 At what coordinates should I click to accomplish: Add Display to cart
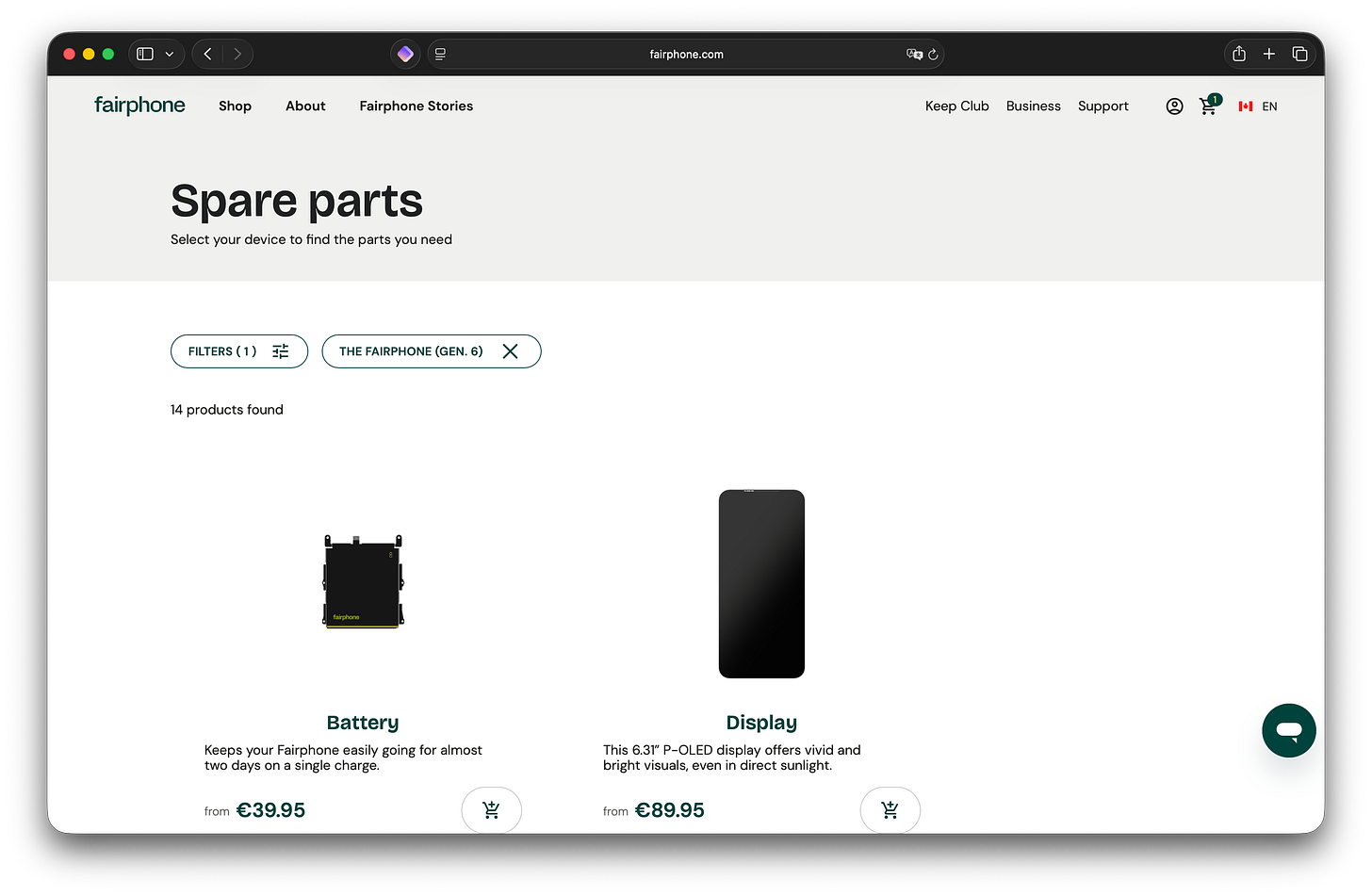click(x=890, y=809)
